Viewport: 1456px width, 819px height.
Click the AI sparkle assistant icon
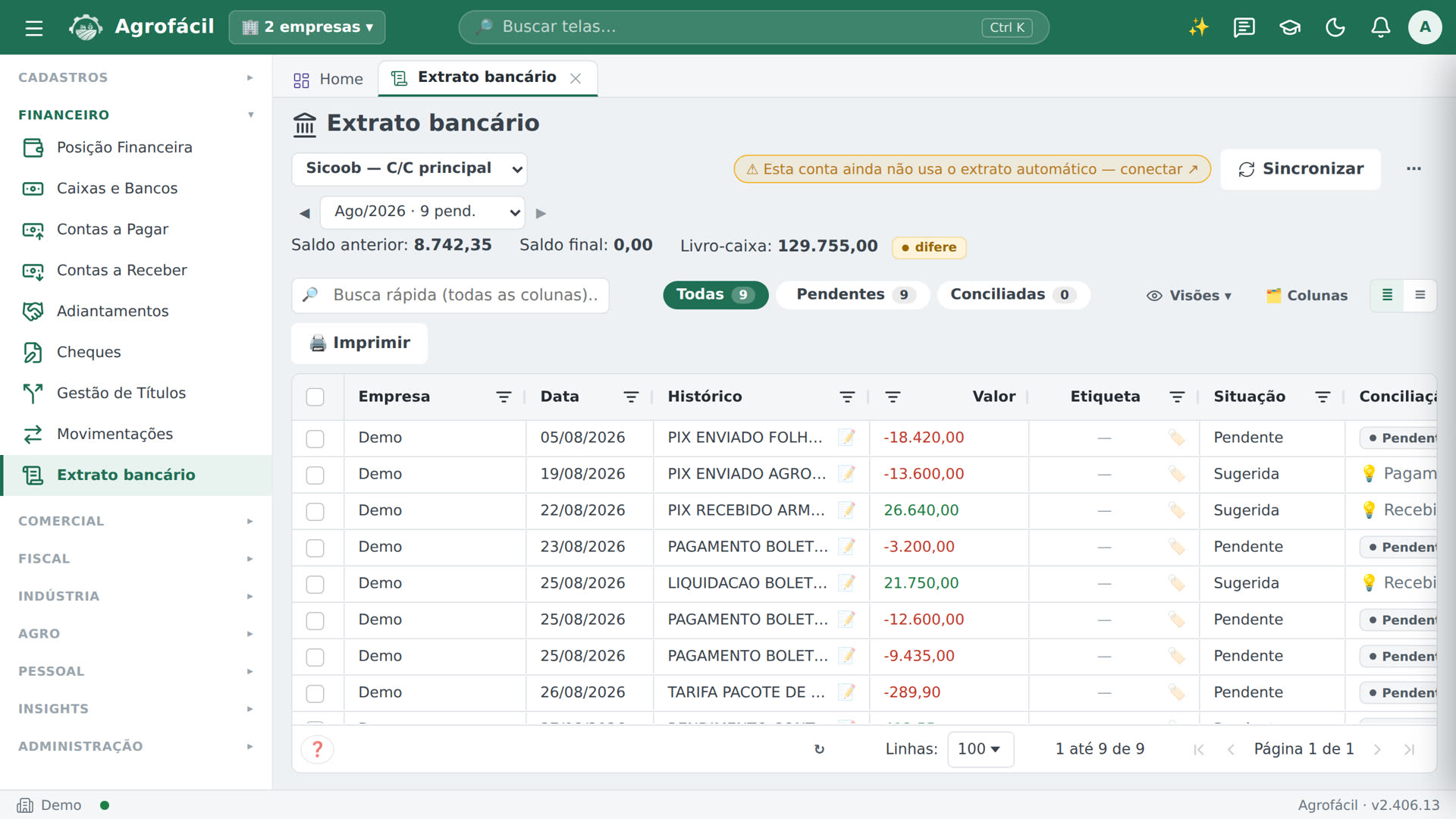tap(1198, 27)
